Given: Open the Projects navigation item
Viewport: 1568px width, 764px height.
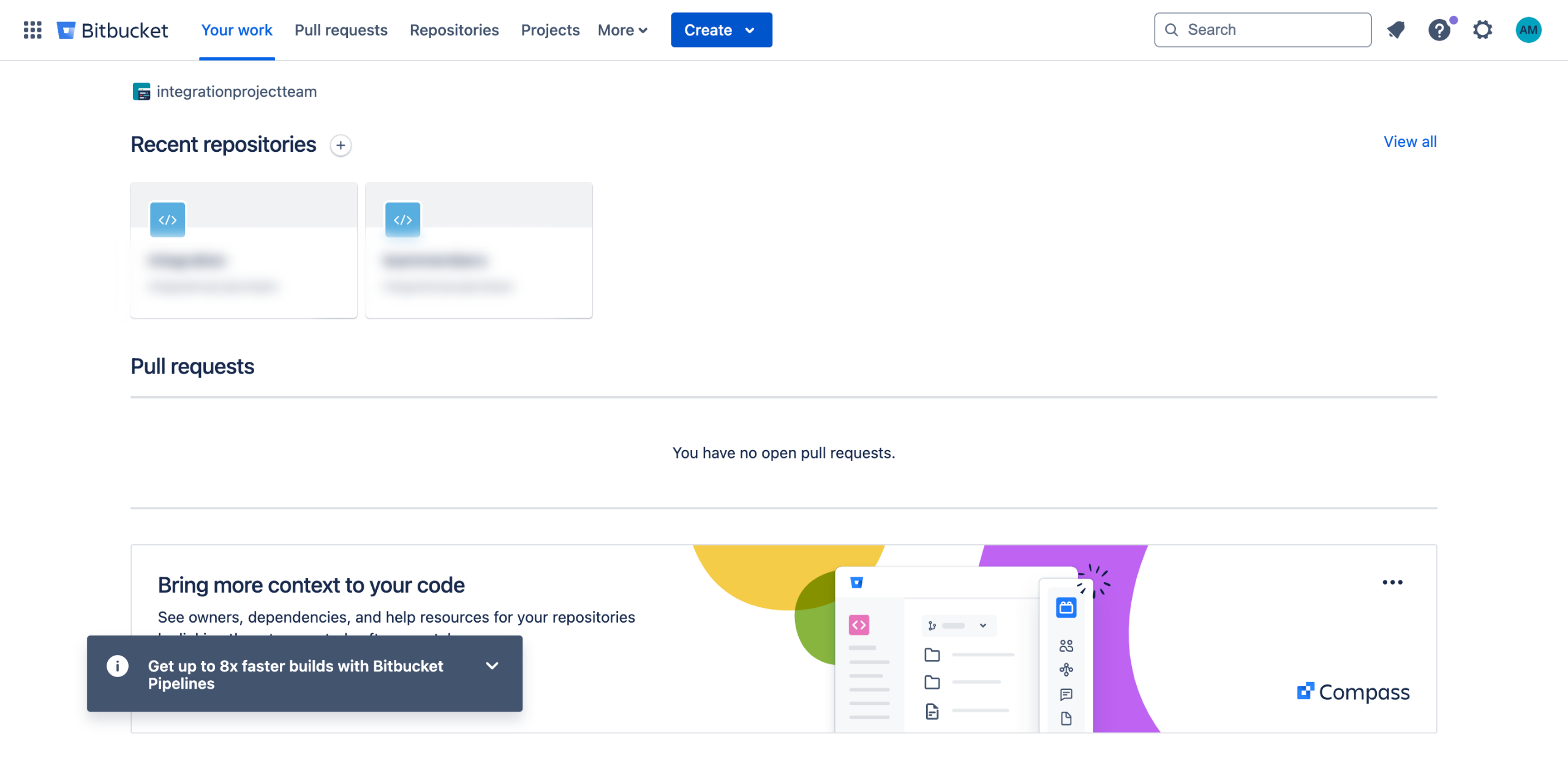Looking at the screenshot, I should point(549,30).
